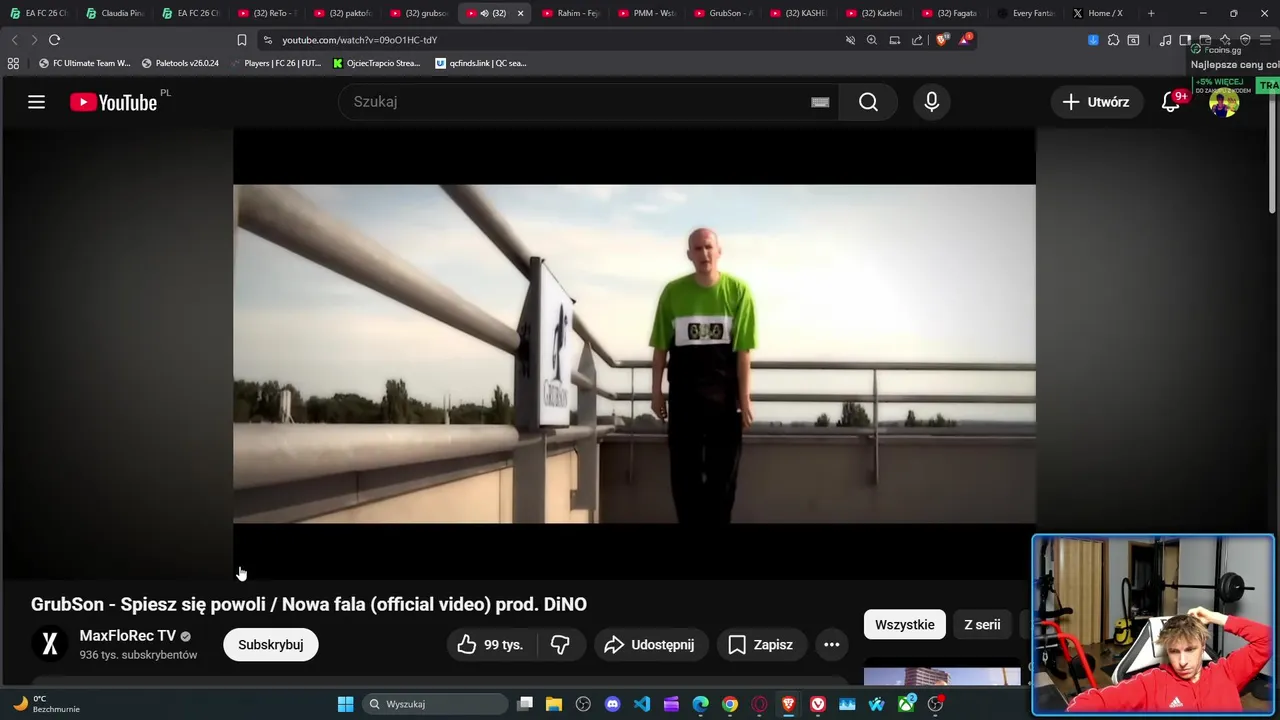This screenshot has width=1280, height=720.
Task: Open Google Chrome from the taskbar
Action: coord(730,704)
